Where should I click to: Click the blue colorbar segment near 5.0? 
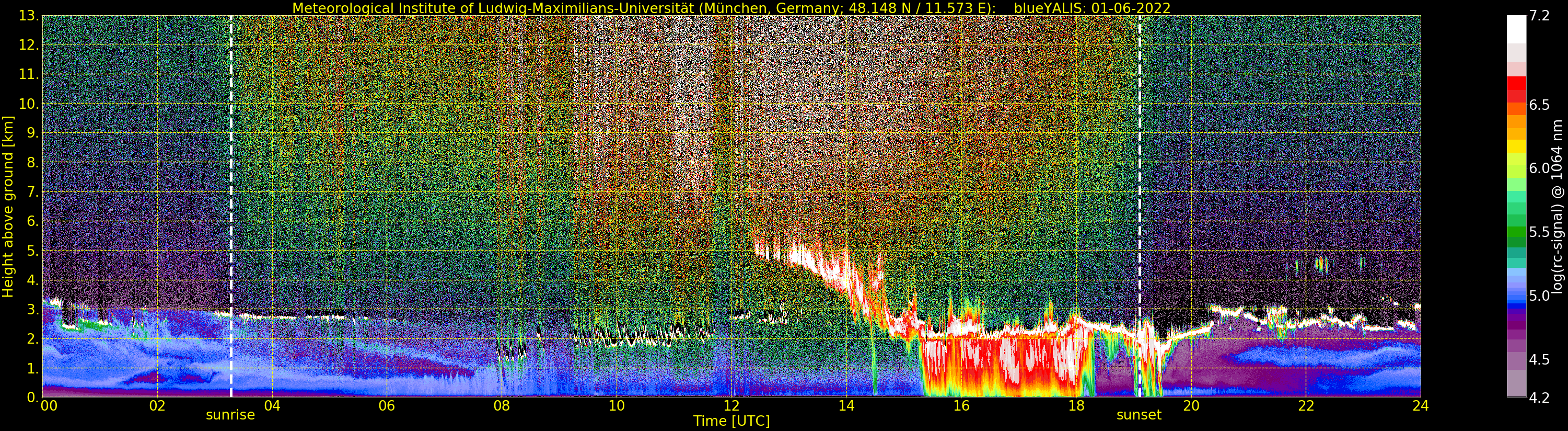[x=1516, y=298]
